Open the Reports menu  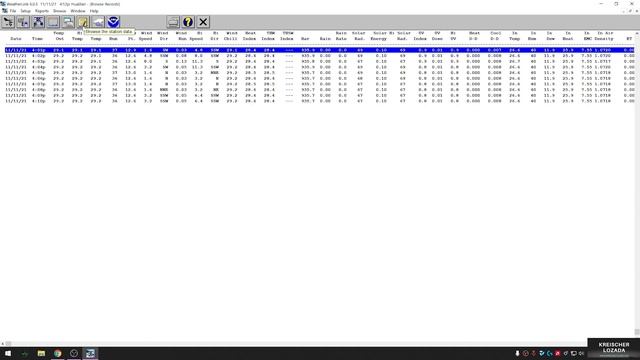click(x=42, y=11)
